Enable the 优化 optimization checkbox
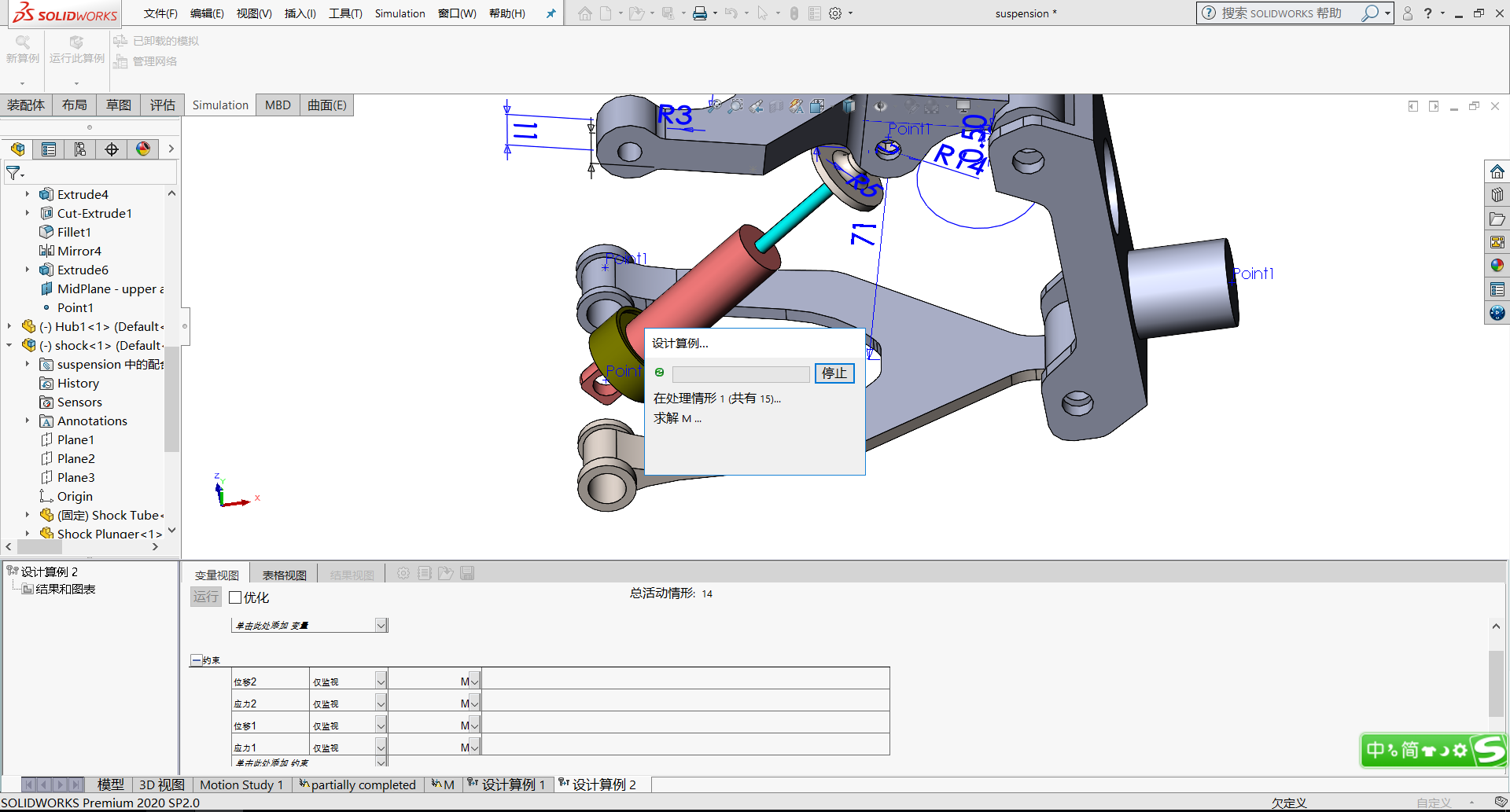This screenshot has height=812, width=1510. tap(235, 597)
